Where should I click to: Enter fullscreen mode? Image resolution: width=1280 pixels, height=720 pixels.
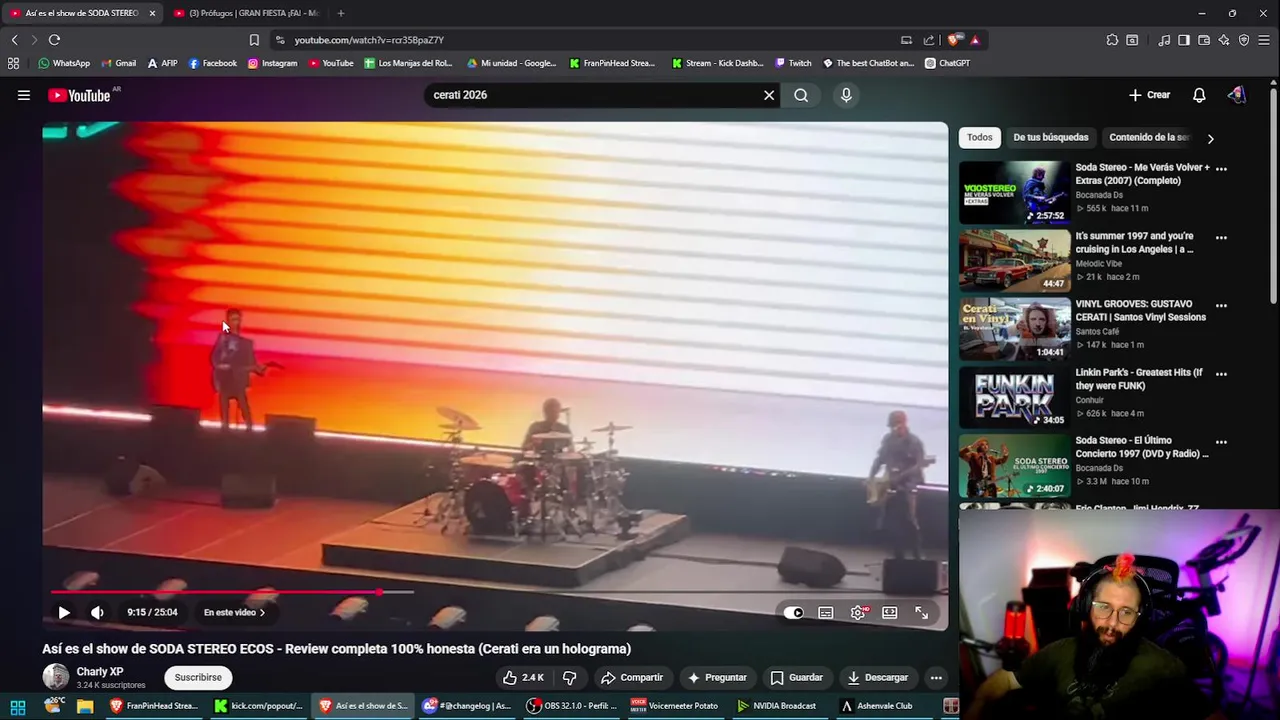(x=922, y=612)
